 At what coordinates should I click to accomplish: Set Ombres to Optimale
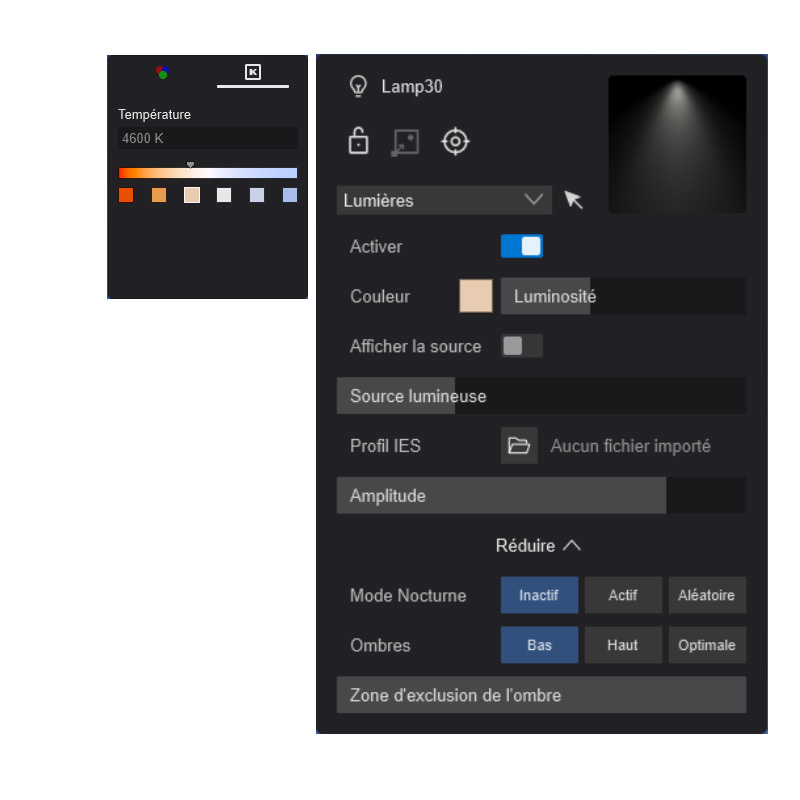[706, 645]
